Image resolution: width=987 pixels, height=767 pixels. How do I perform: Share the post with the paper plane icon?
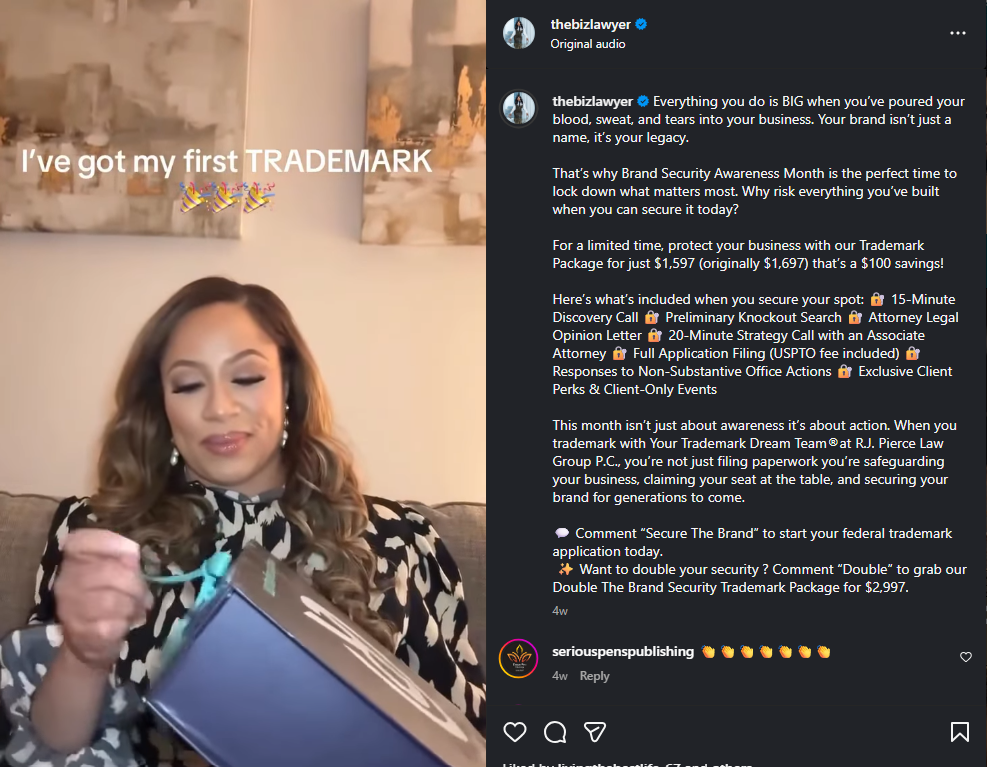click(x=595, y=732)
